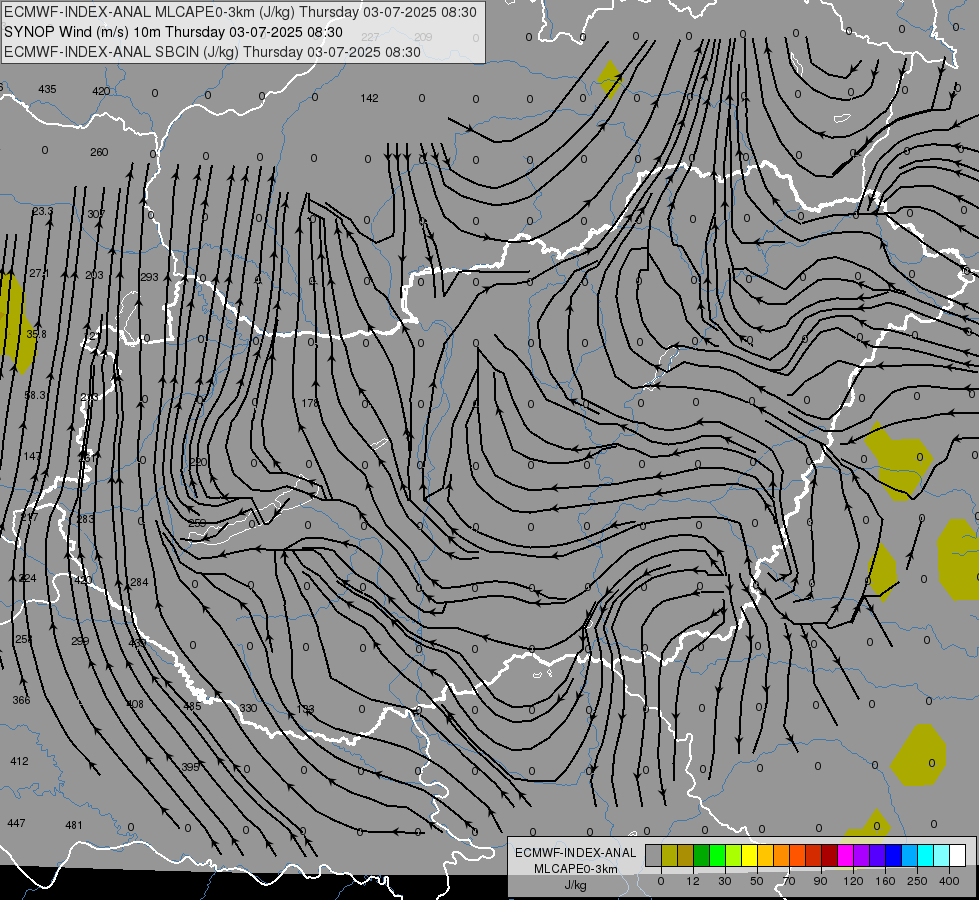
Task: Click the legend scale label 12
Action: coord(692,881)
